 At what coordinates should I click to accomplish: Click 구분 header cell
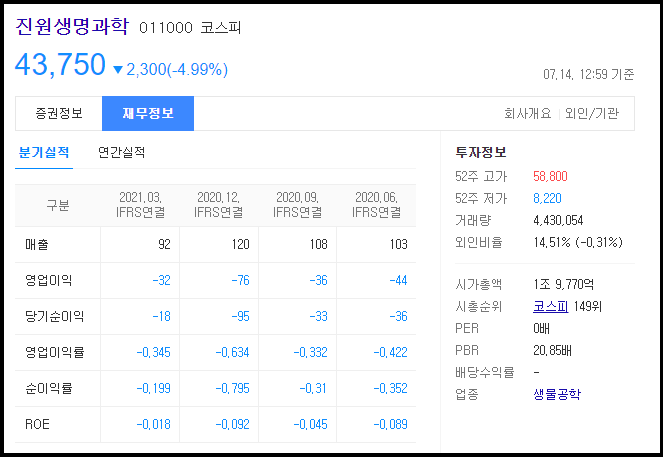click(58, 205)
